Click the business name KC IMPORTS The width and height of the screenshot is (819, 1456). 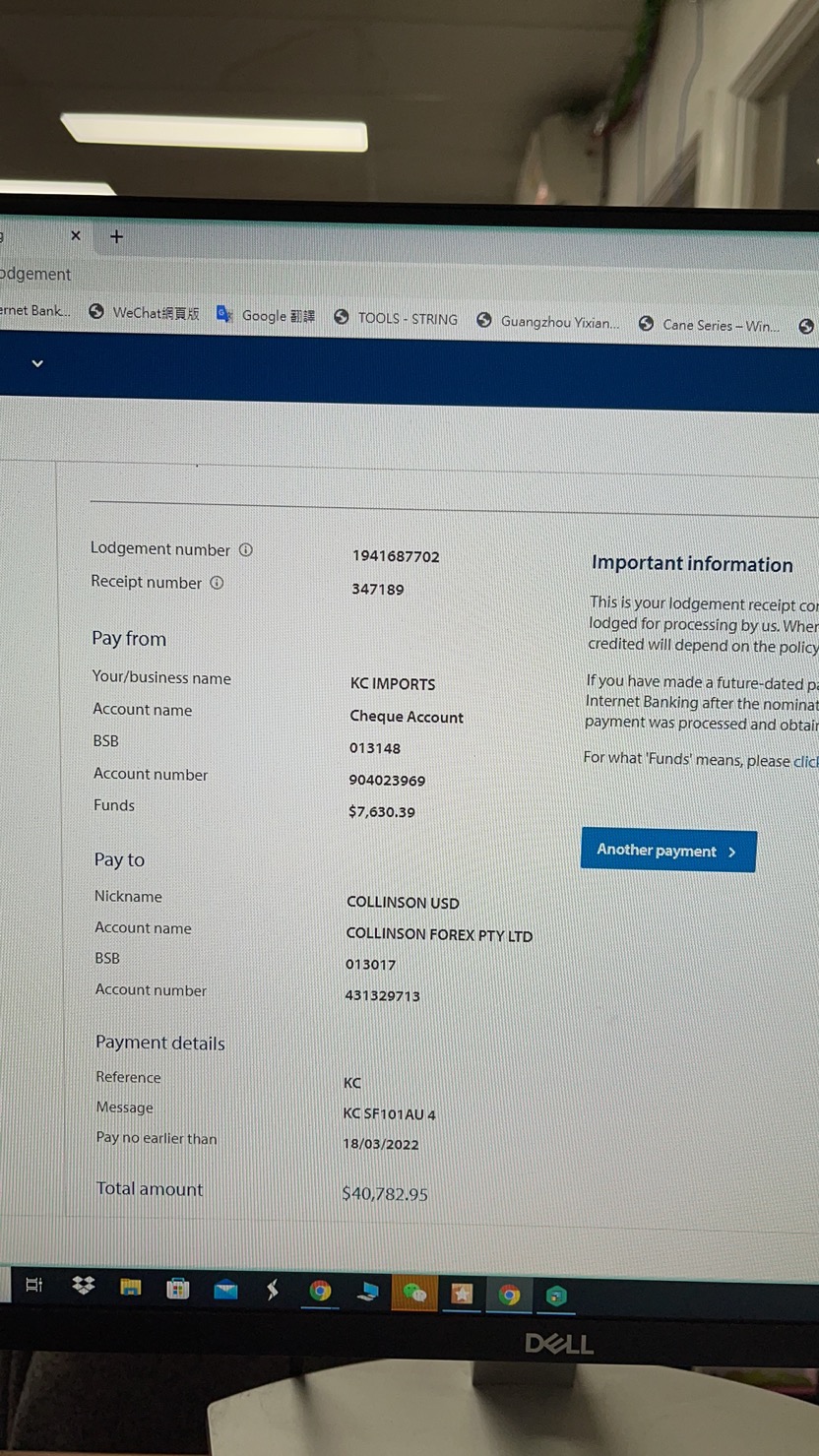coord(393,683)
